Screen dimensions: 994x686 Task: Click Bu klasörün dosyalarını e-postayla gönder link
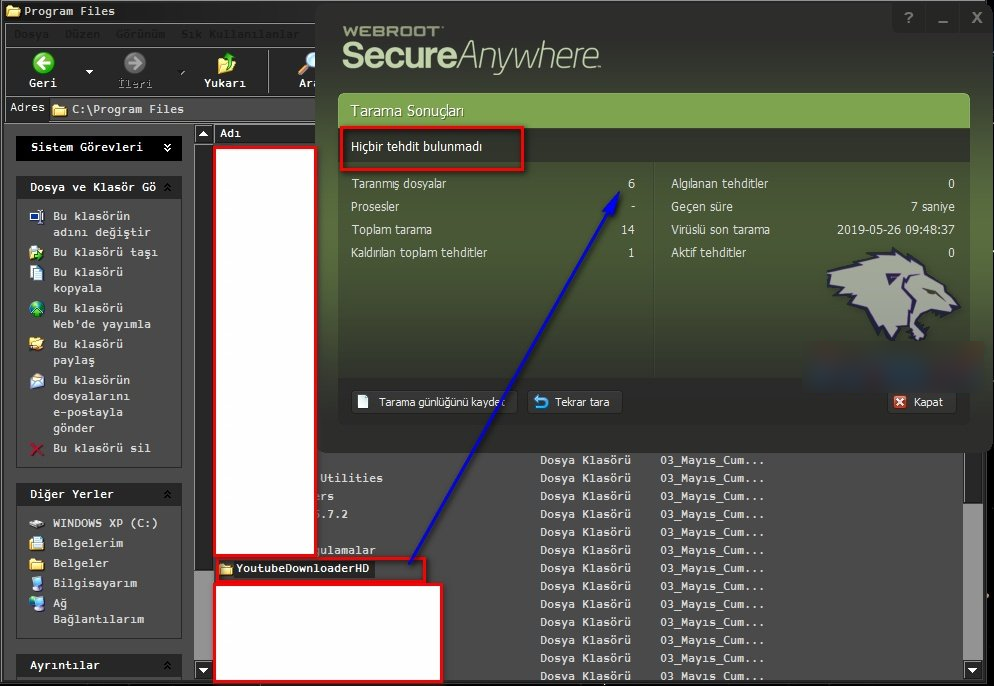[x=91, y=404]
